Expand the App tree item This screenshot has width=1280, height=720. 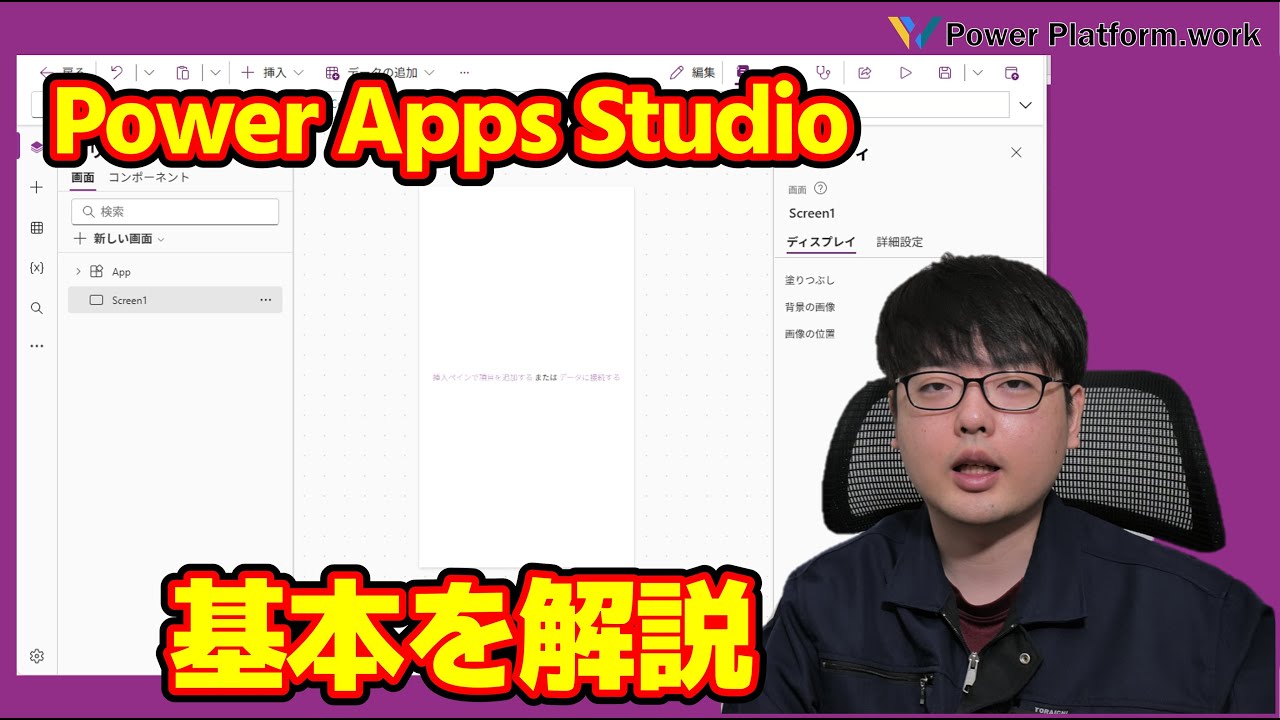[78, 271]
